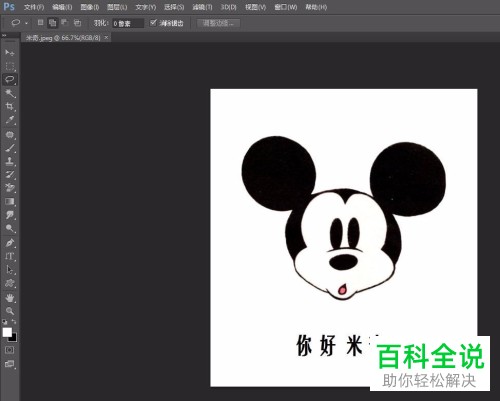Select the Gradient tool
500x401 pixels.
[x=10, y=201]
